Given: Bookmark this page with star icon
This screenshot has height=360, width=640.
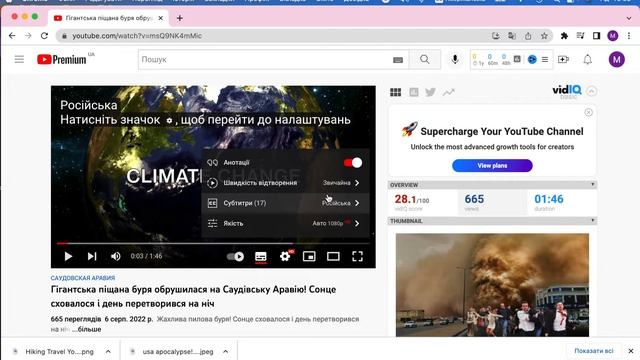Looking at the screenshot, I should tap(544, 36).
